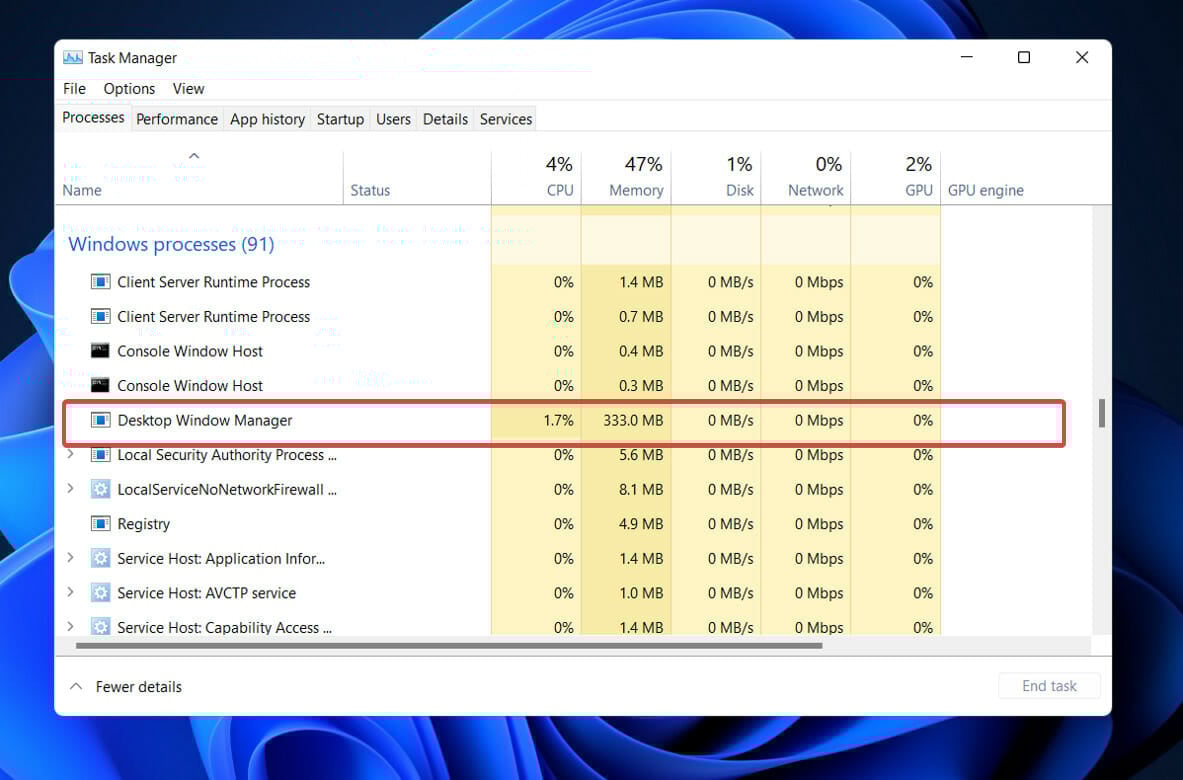Click the Registry process icon
Image resolution: width=1183 pixels, height=780 pixels.
pos(100,523)
